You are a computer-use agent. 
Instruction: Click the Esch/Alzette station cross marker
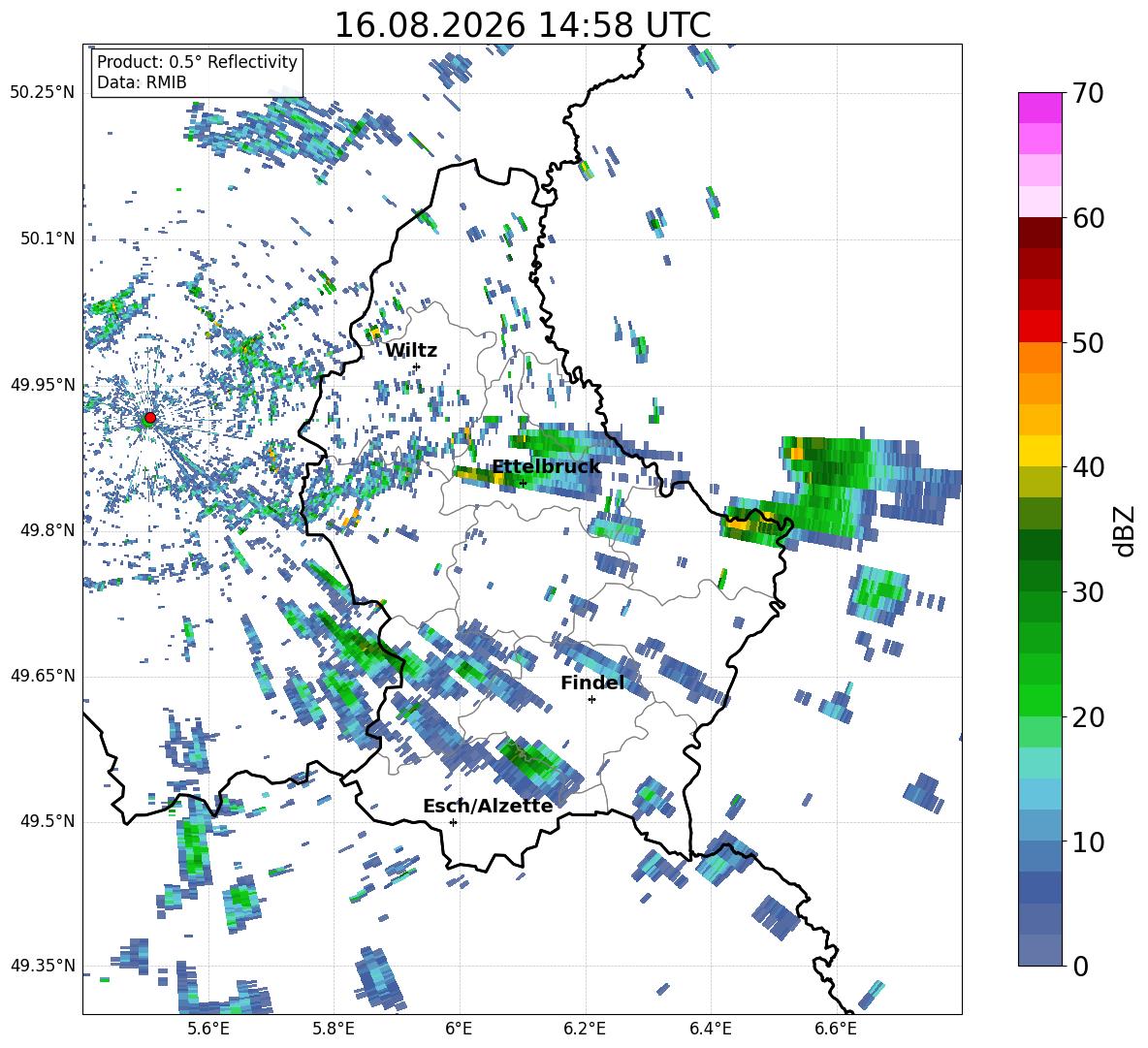pos(453,822)
